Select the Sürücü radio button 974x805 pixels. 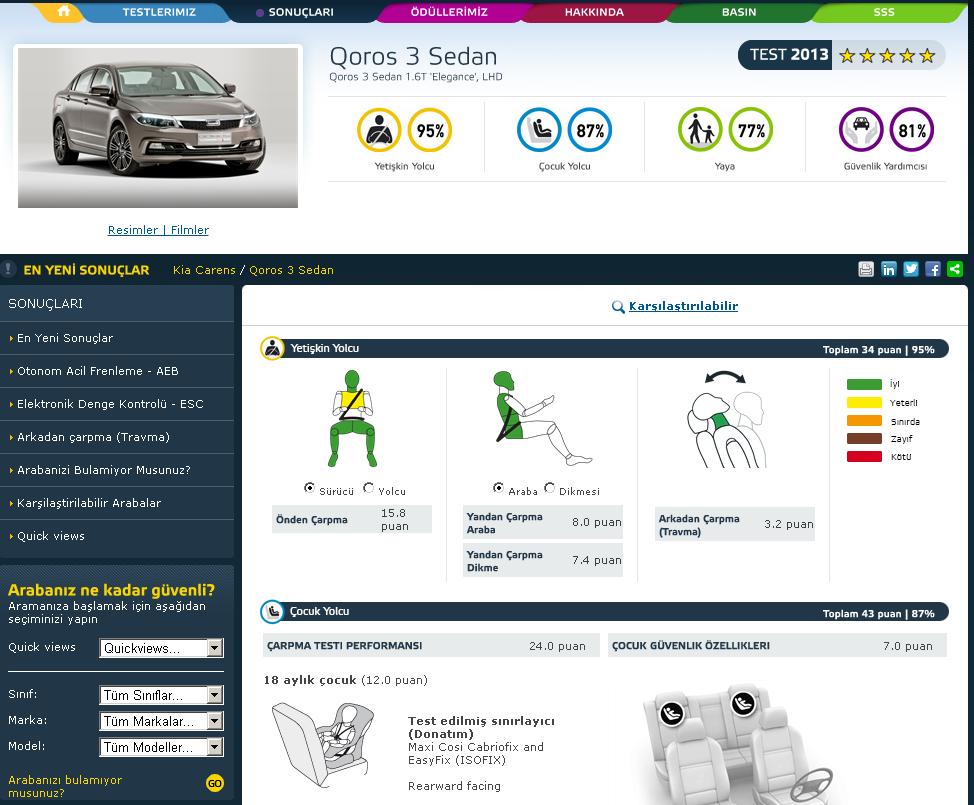pyautogui.click(x=309, y=488)
